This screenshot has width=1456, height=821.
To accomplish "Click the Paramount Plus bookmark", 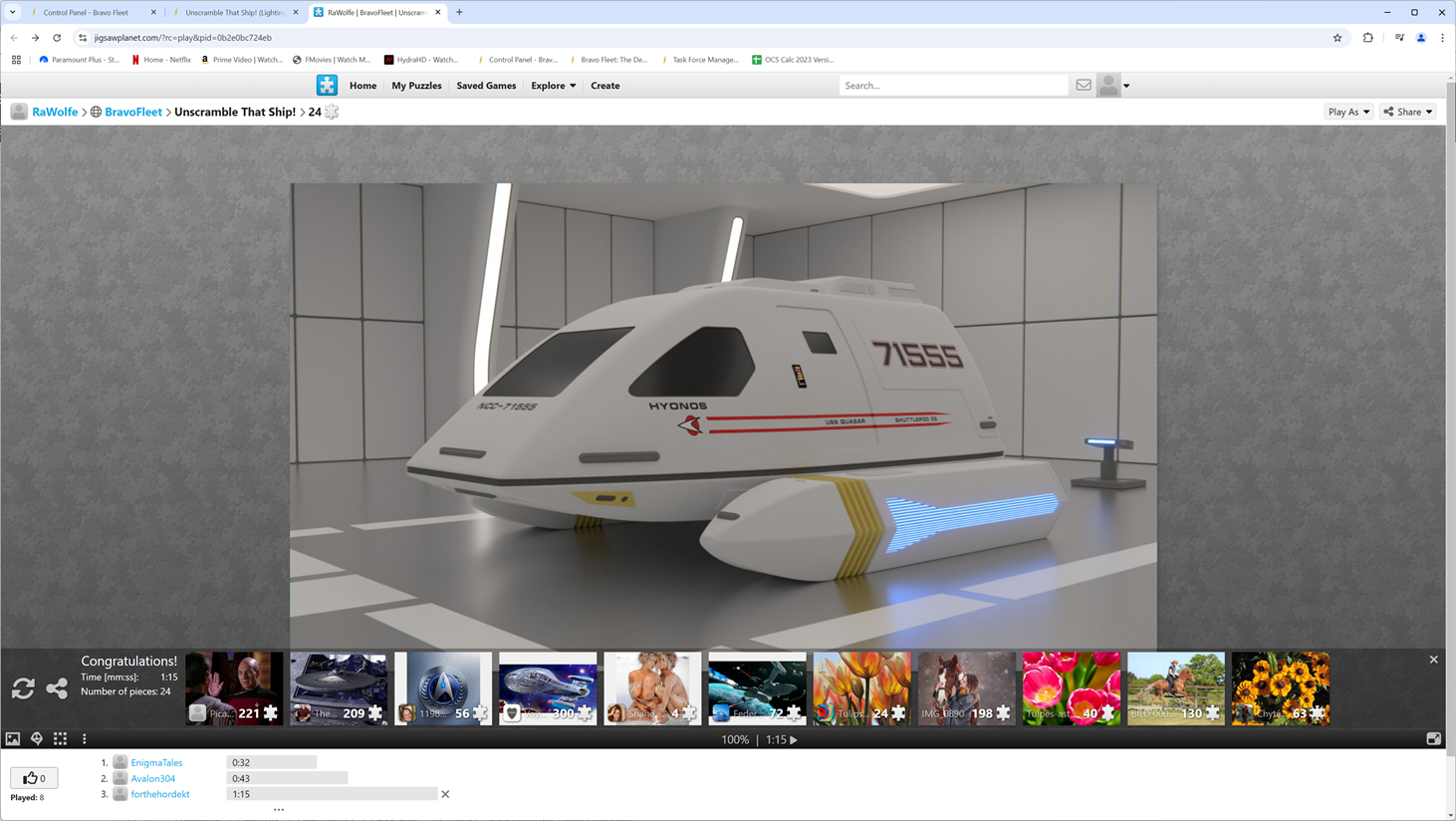I will coord(79,60).
